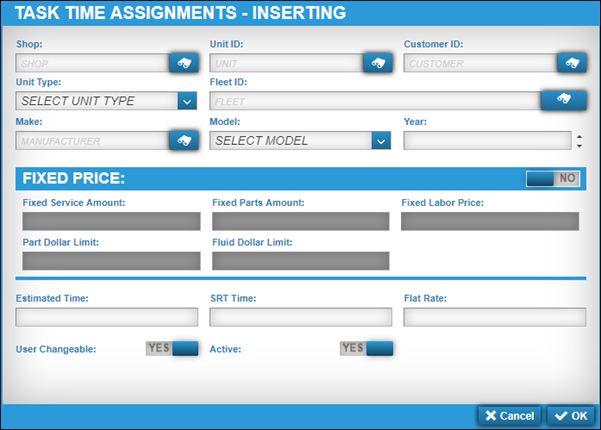The height and width of the screenshot is (430, 601).
Task: Switch off the Active toggle
Action: 366,348
